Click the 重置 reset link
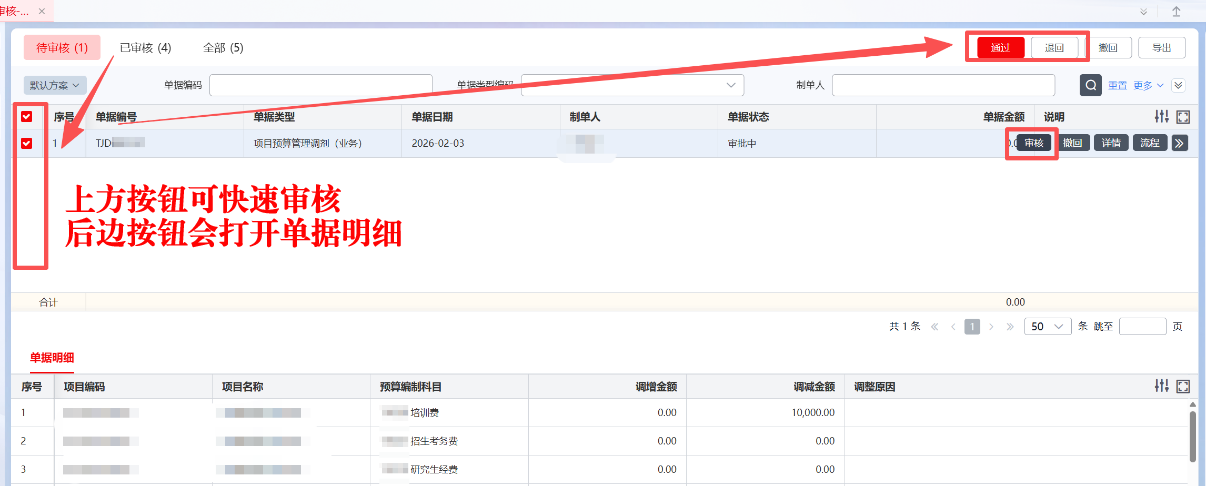This screenshot has width=1206, height=486. (x=1117, y=85)
